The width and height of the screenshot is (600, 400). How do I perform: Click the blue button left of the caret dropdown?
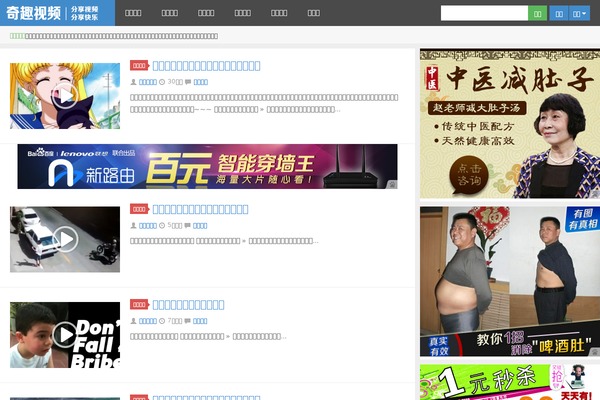[559, 13]
